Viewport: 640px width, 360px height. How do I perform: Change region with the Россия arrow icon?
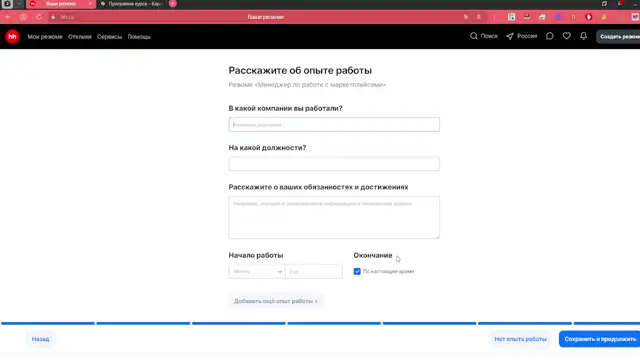coord(510,36)
